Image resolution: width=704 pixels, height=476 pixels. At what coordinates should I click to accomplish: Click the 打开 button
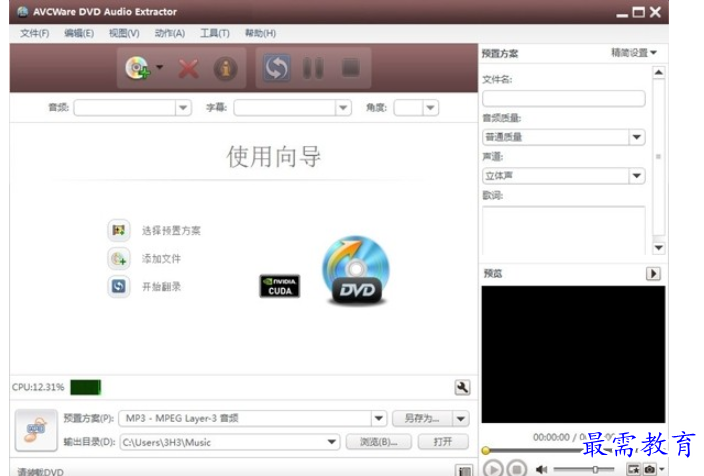point(443,442)
